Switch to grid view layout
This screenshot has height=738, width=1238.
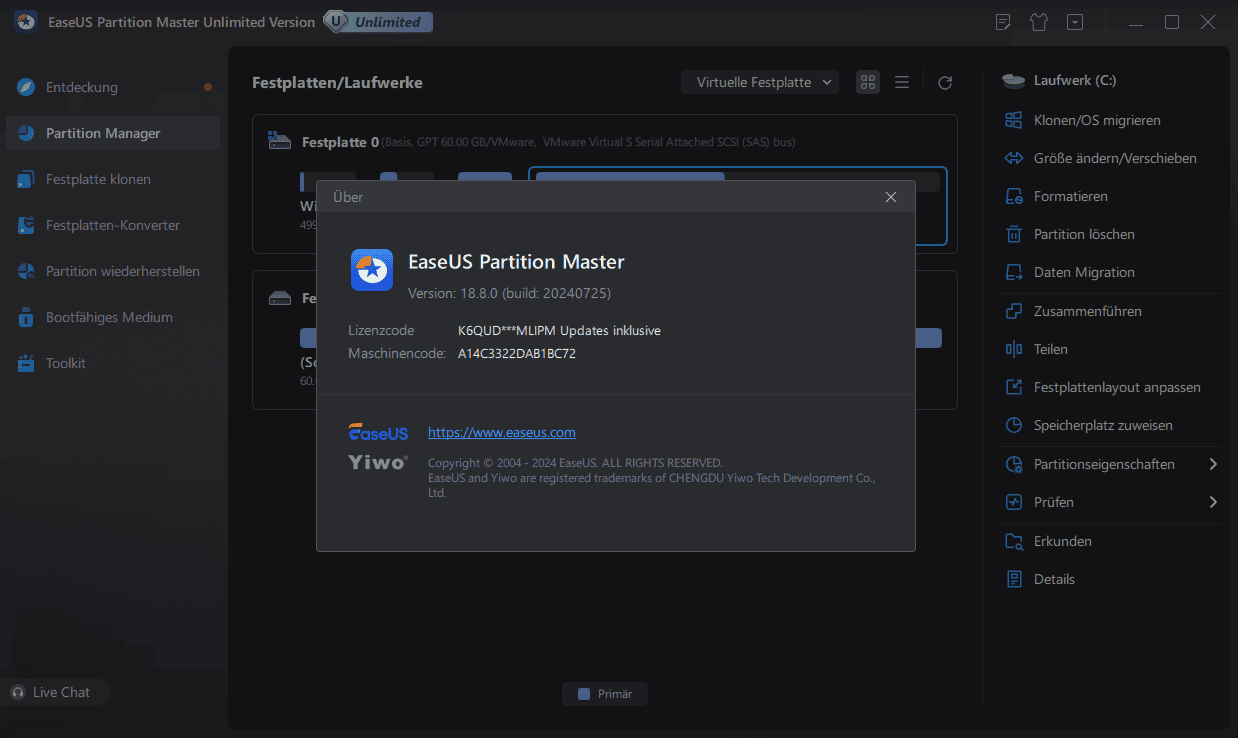(x=868, y=82)
